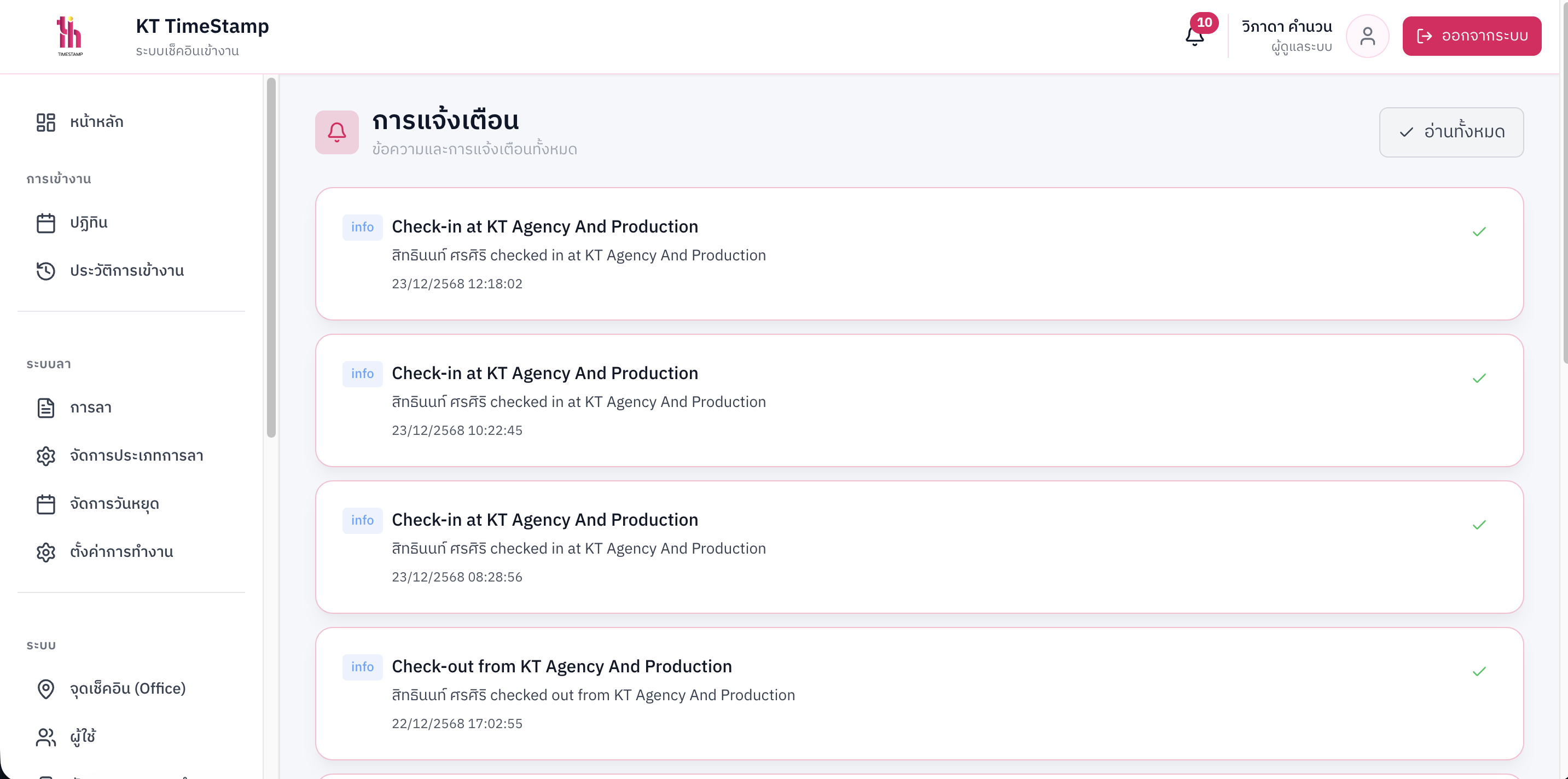The width and height of the screenshot is (1568, 779).
Task: Click the history clock icon for ประวัติการเข้างาน
Action: tap(45, 271)
